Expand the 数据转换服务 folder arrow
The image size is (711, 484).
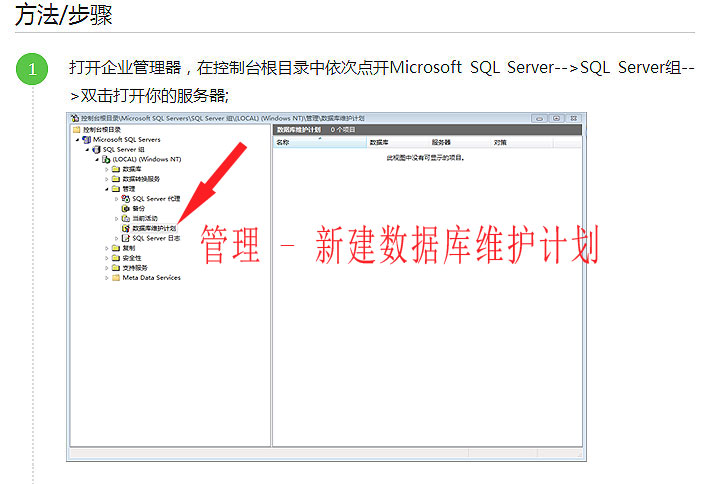[107, 179]
